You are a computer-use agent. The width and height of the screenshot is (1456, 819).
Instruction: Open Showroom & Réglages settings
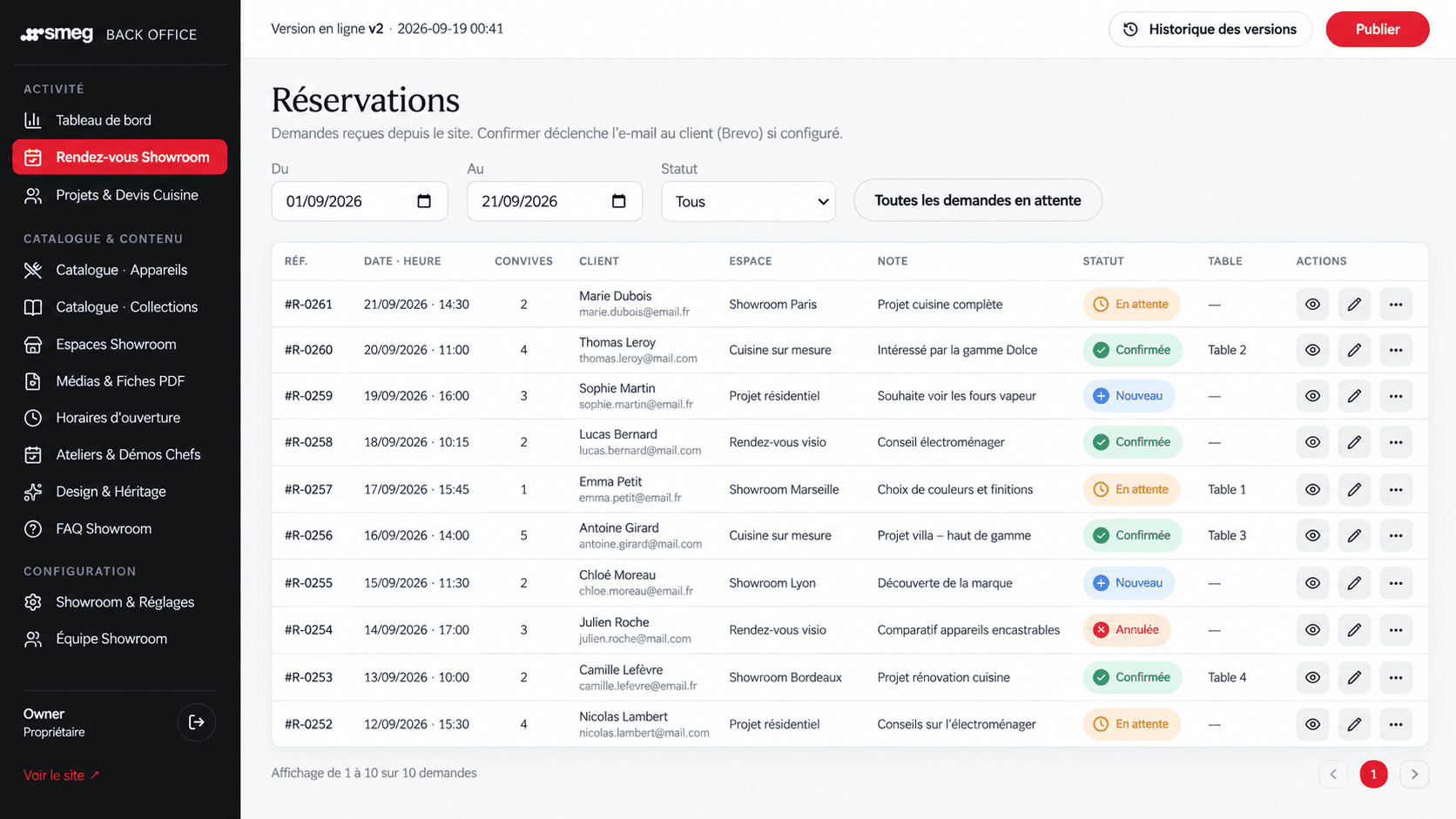(x=120, y=602)
